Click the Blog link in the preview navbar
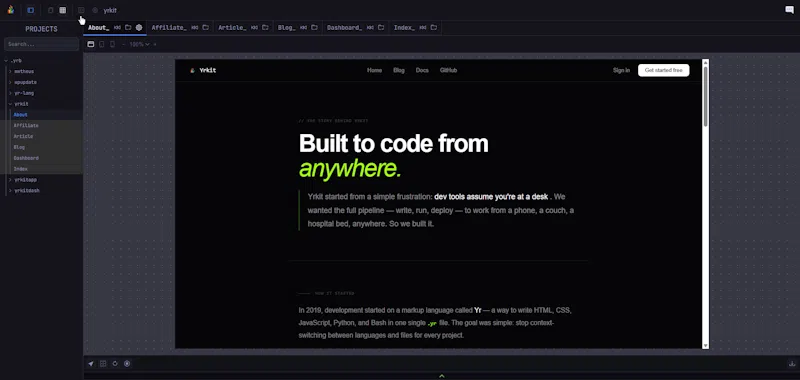 399,70
